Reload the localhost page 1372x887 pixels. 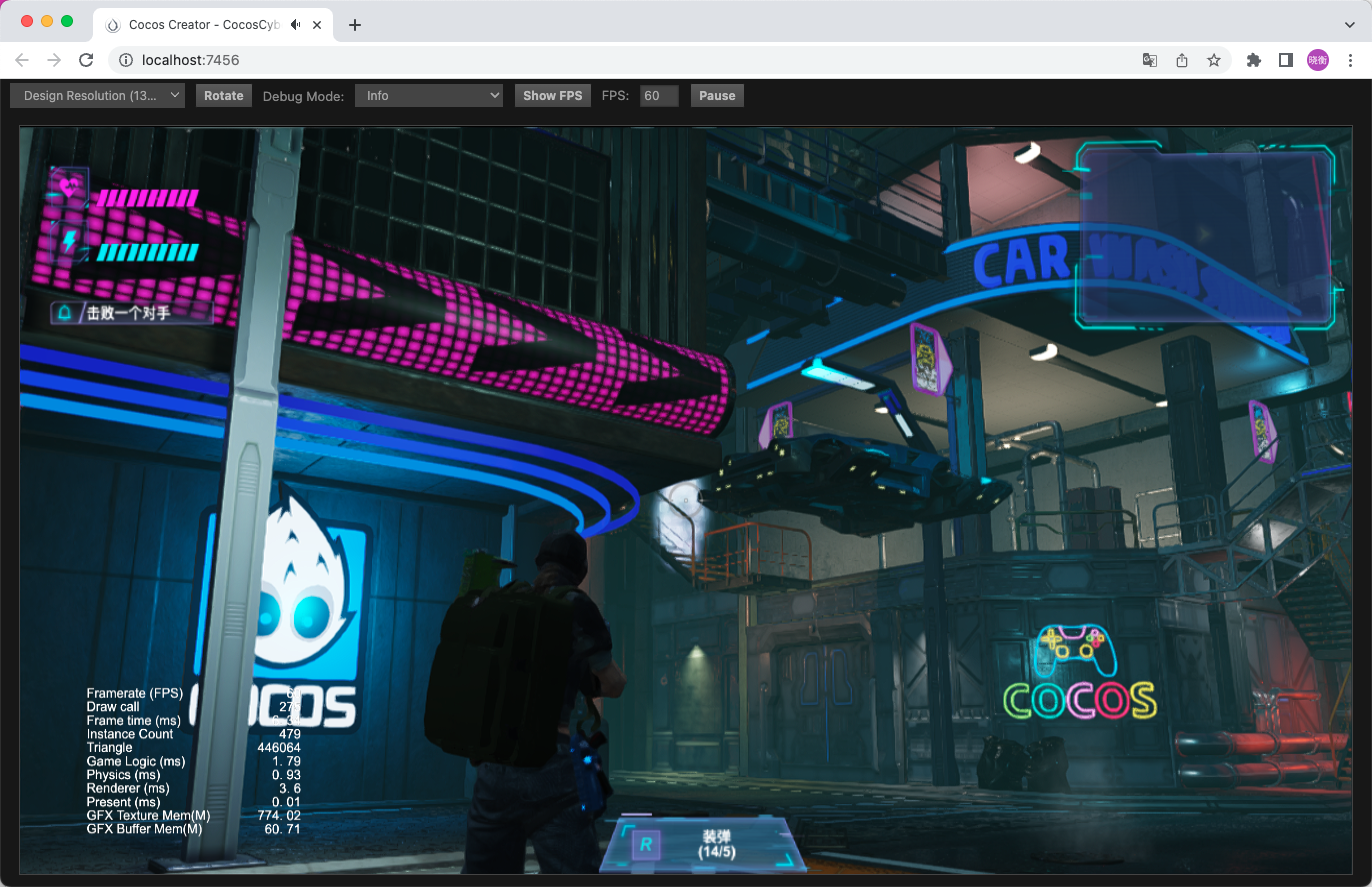(x=86, y=60)
